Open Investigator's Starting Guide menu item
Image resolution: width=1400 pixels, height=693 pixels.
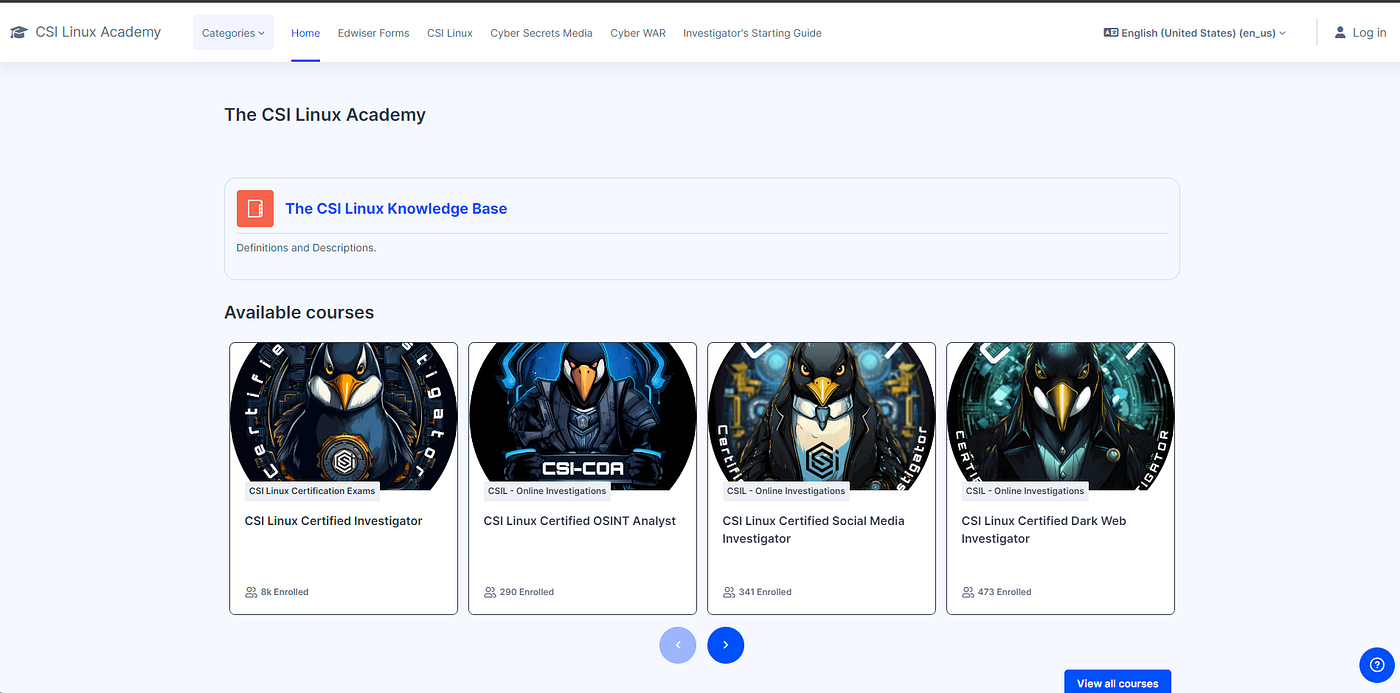(752, 33)
